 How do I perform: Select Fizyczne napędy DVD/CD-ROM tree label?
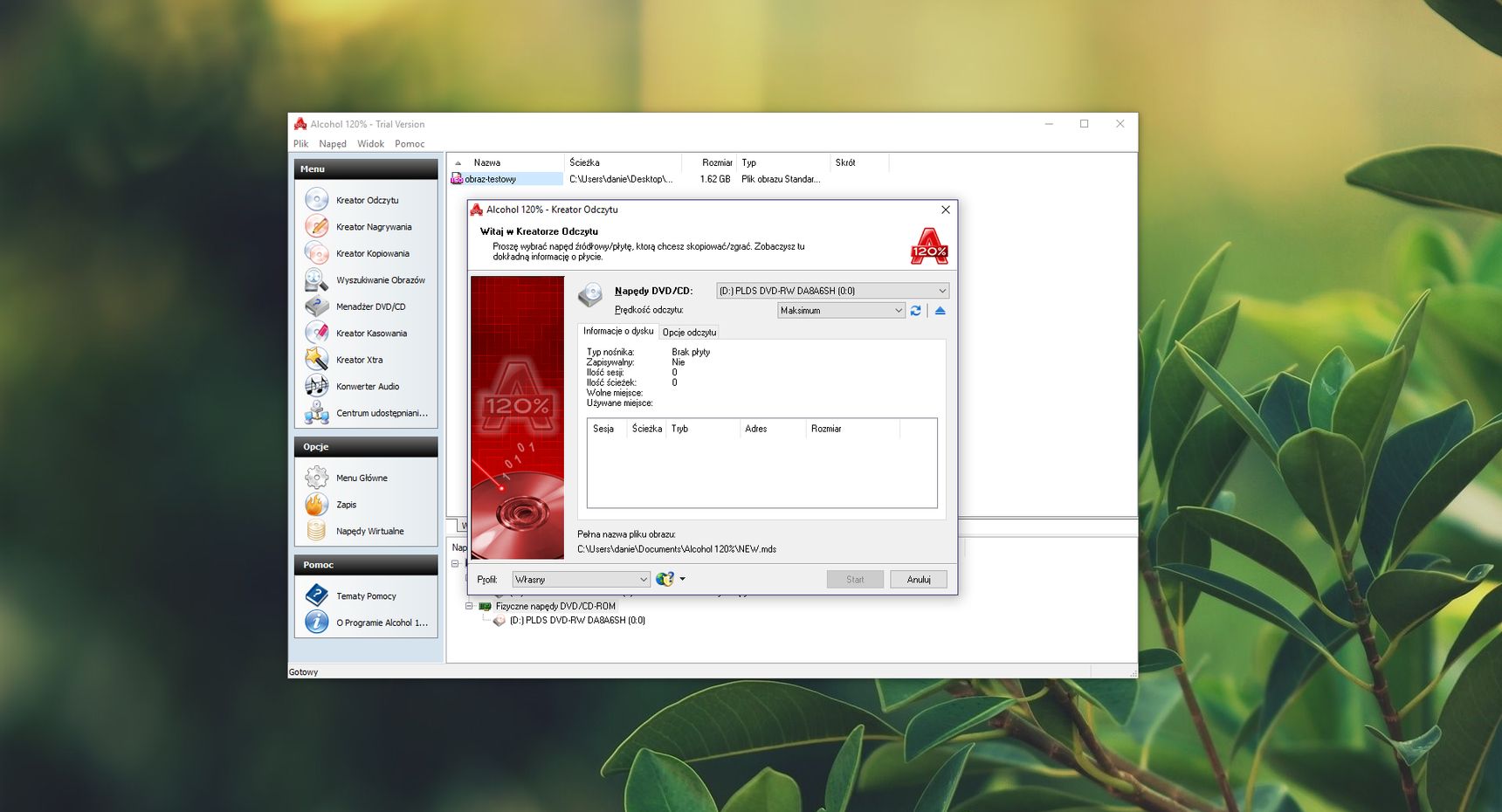point(555,606)
